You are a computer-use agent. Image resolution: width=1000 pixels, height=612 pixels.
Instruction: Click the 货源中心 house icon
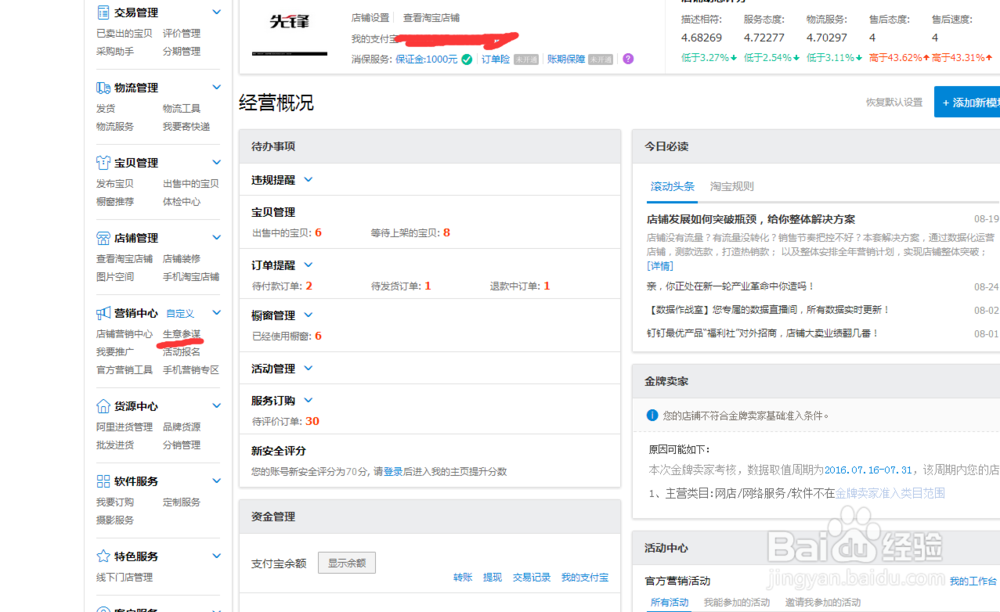coord(103,406)
